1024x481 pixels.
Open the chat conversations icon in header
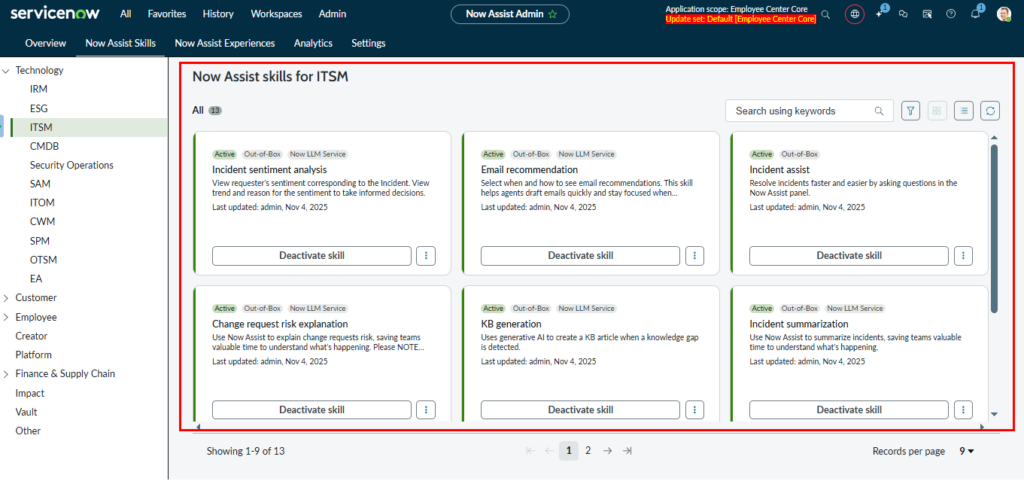pos(903,14)
